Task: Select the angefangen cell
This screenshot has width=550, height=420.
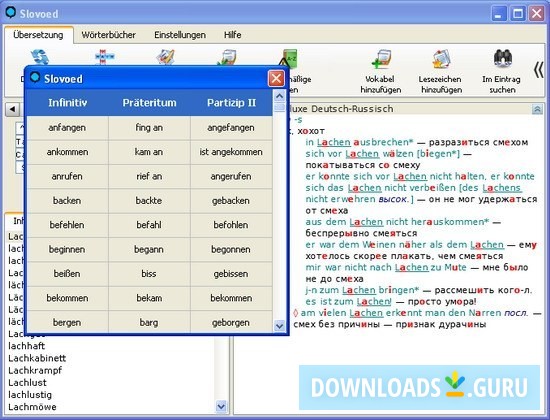Action: [231, 128]
